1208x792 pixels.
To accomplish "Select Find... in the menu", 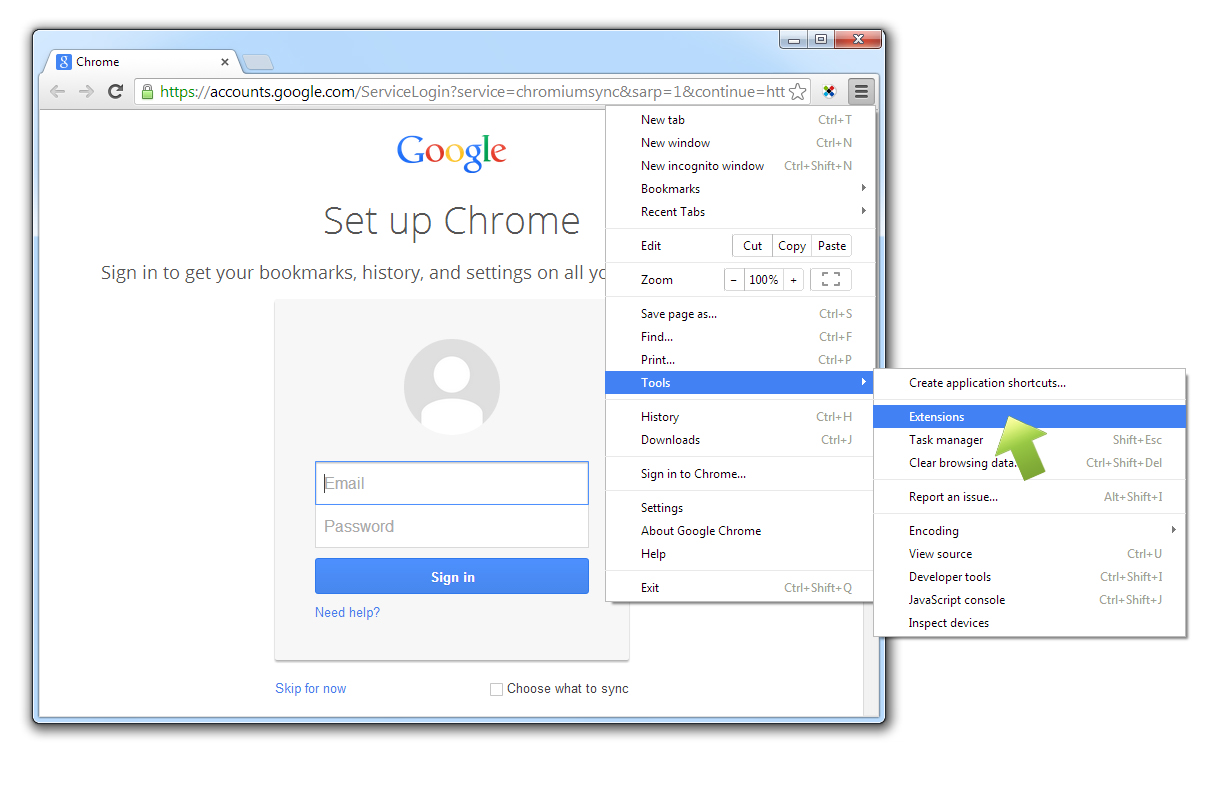I will pos(739,337).
